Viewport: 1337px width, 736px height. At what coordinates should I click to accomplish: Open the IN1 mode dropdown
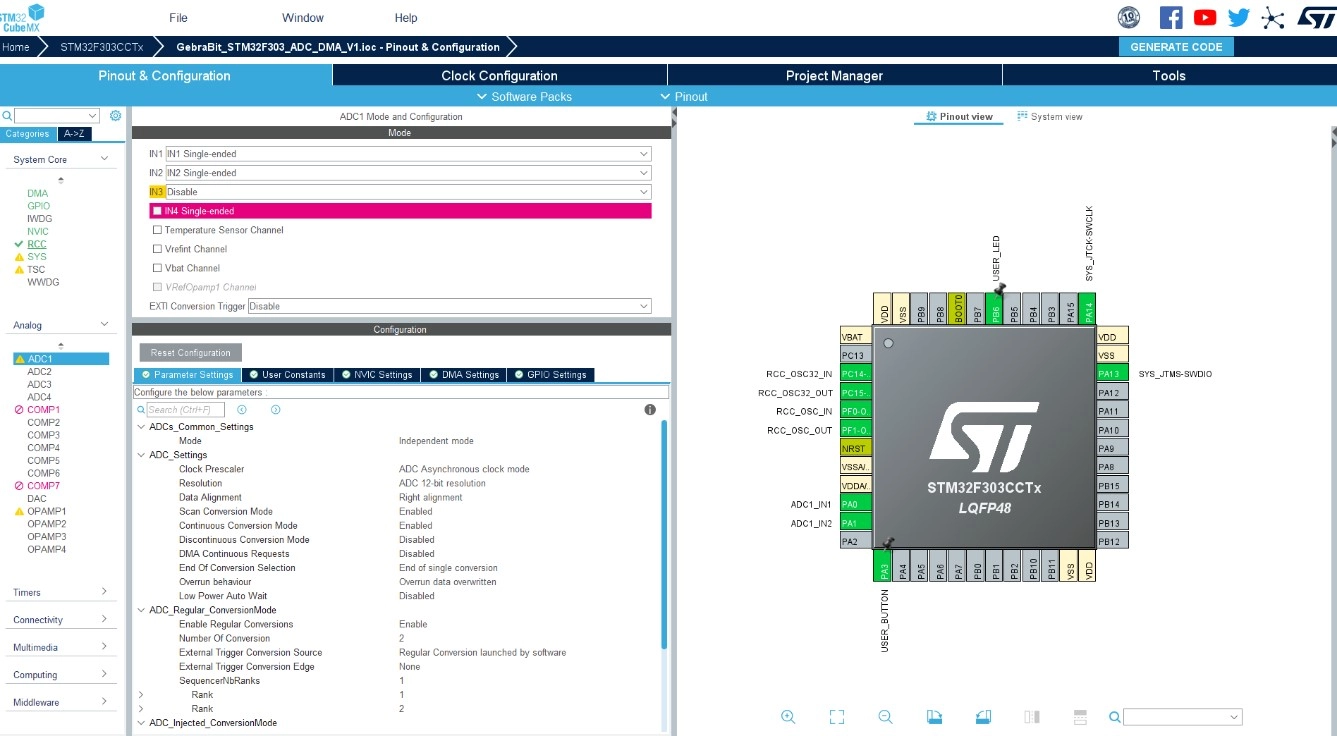coord(408,154)
